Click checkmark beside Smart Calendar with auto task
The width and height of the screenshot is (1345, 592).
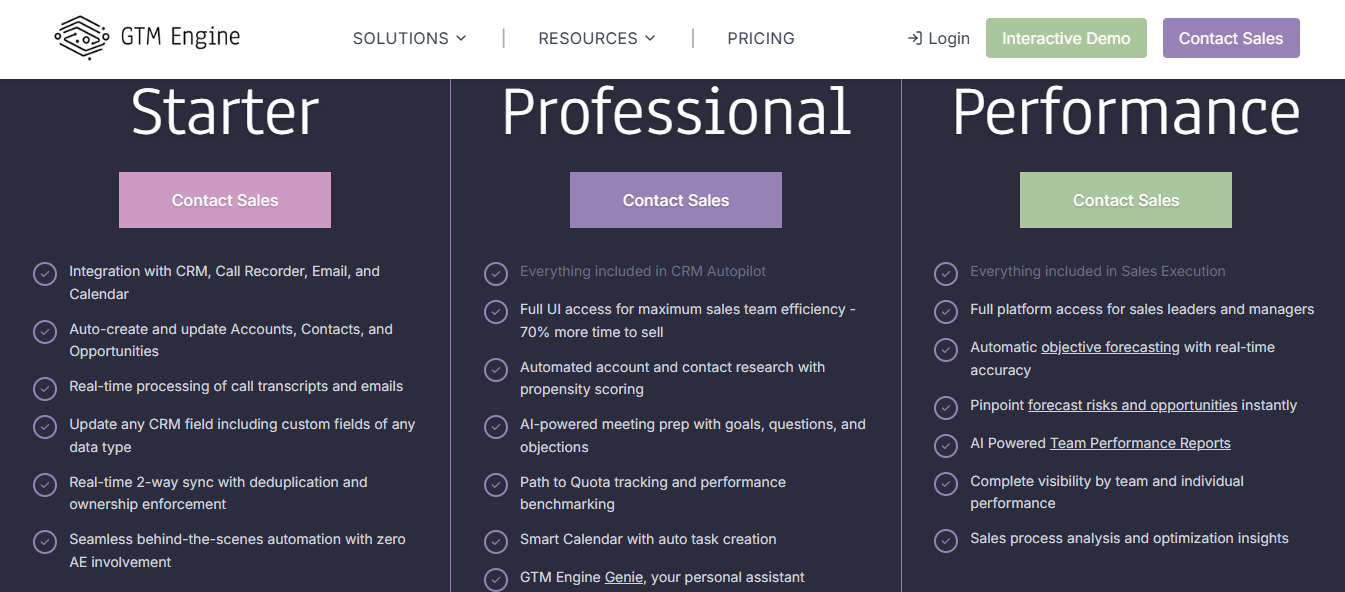pos(496,542)
